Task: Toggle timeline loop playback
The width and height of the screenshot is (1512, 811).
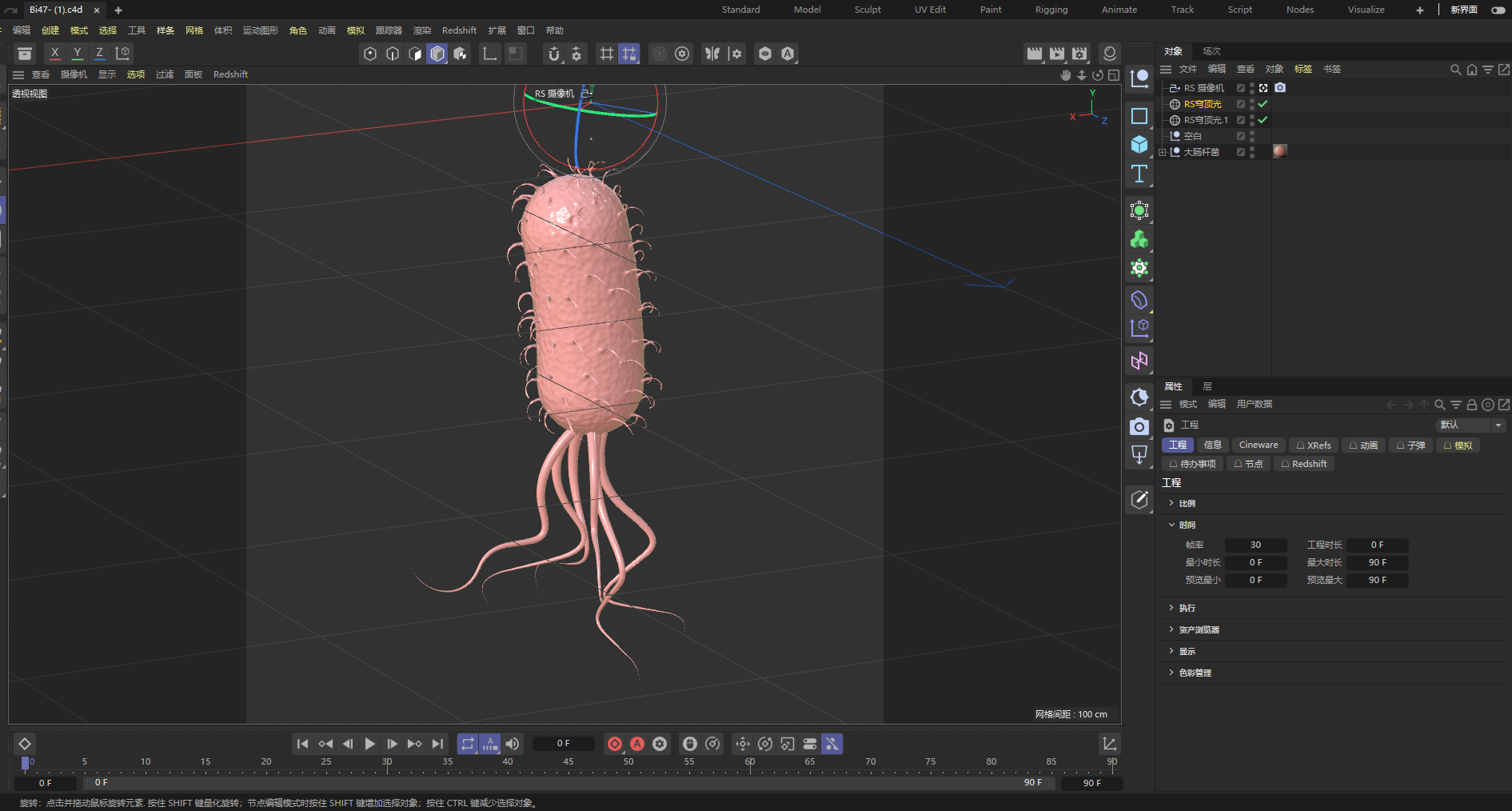Action: point(468,744)
